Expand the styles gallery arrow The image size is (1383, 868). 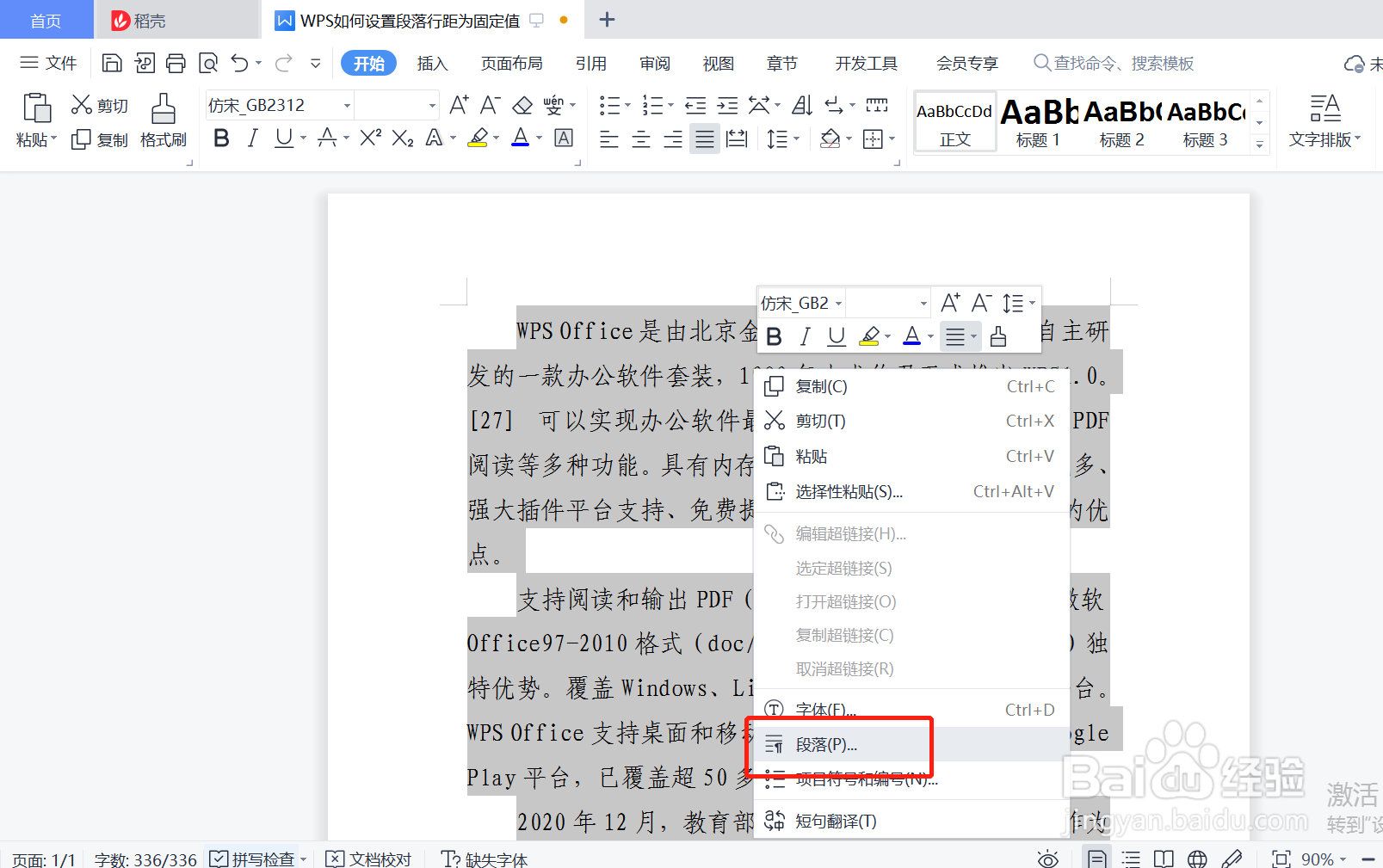tap(1259, 145)
